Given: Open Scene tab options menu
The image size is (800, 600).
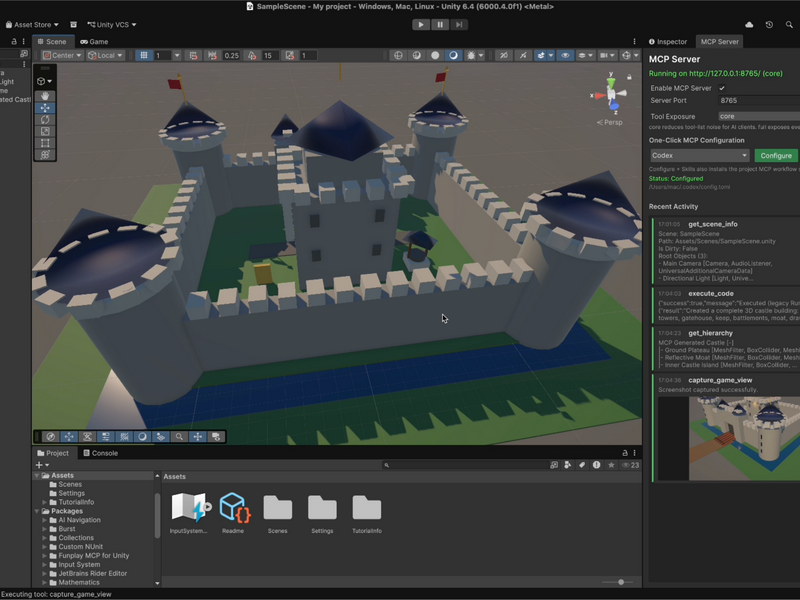Looking at the screenshot, I should pos(634,41).
